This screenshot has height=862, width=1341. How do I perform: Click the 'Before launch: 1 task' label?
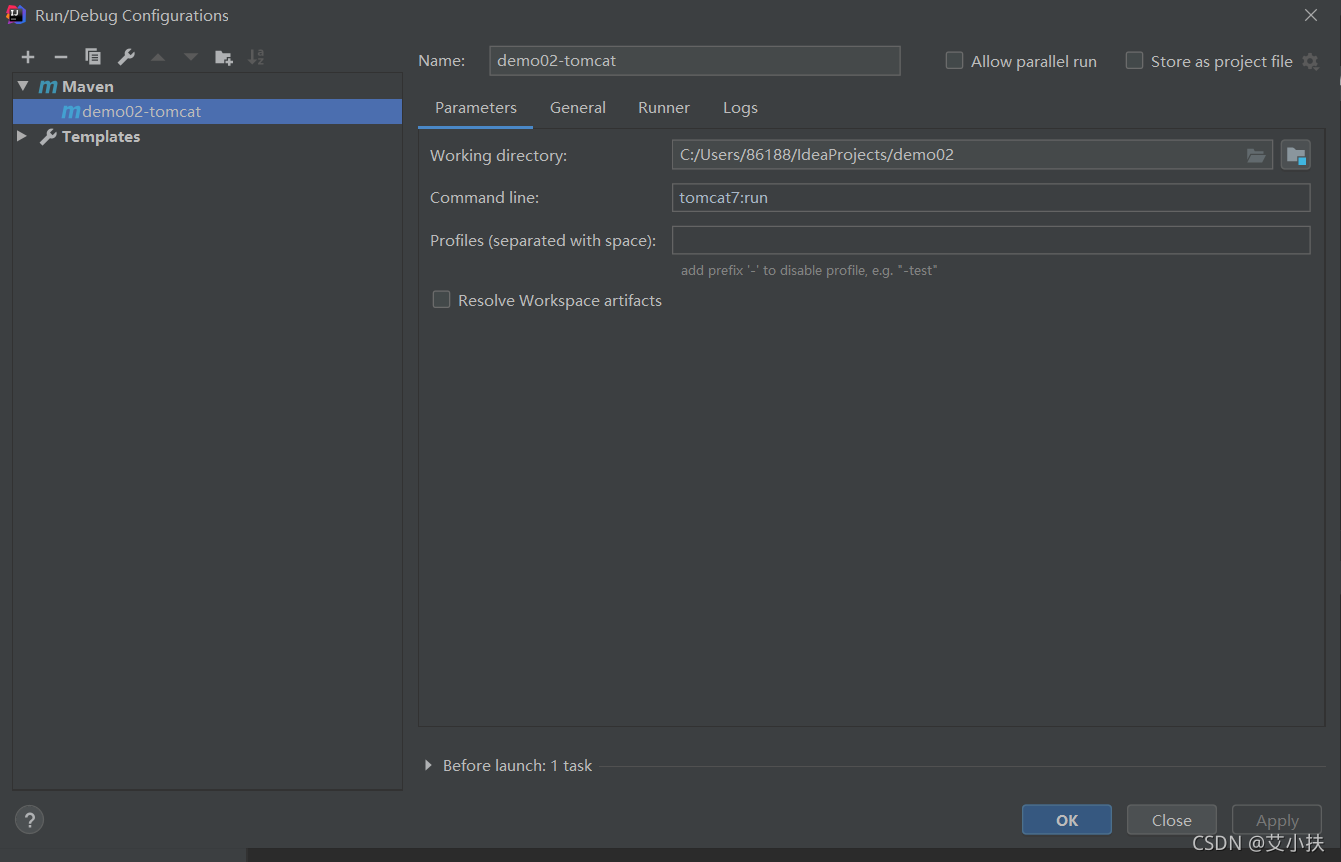tap(517, 765)
